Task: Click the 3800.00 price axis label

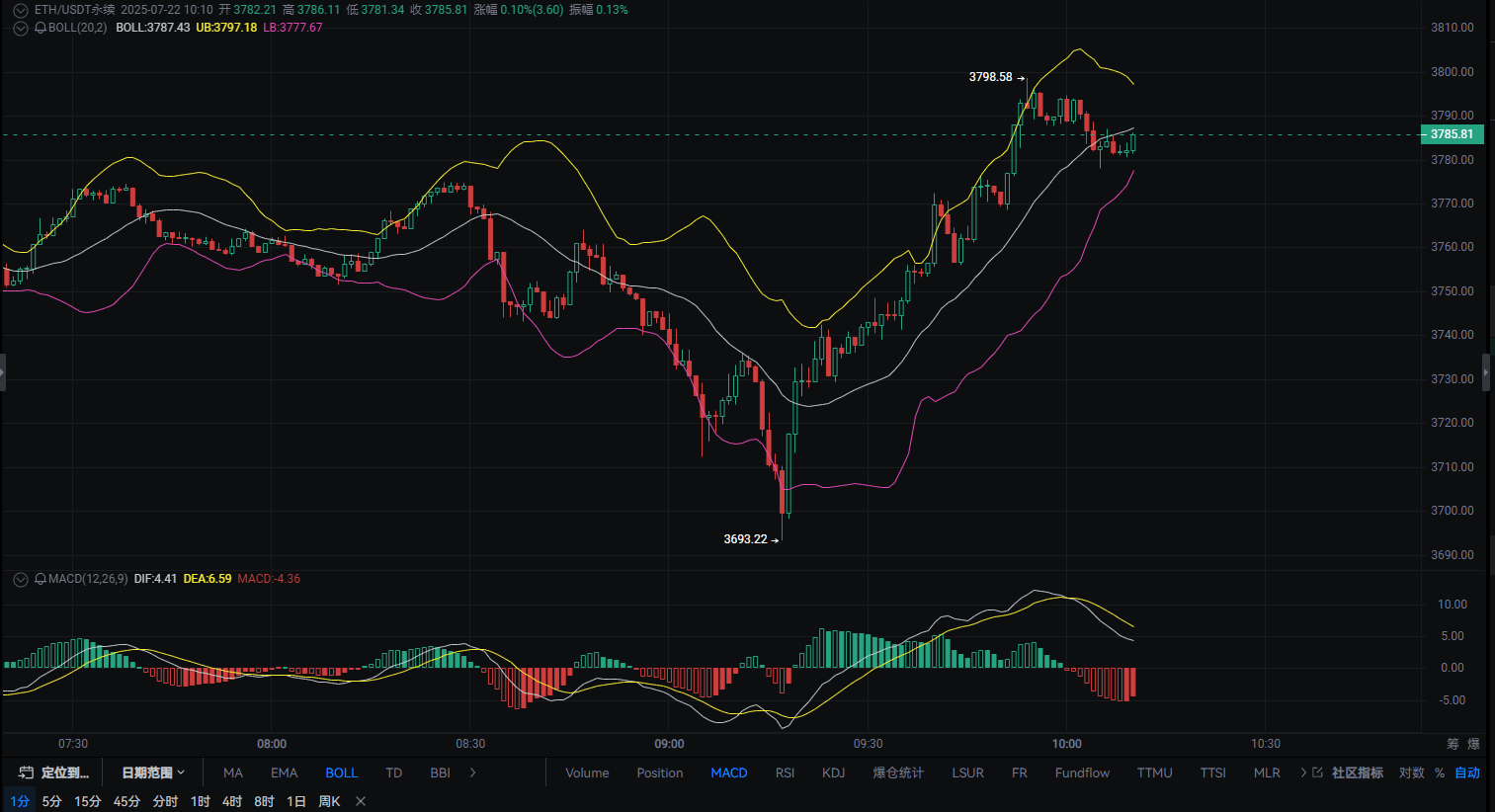Action: [x=1453, y=72]
